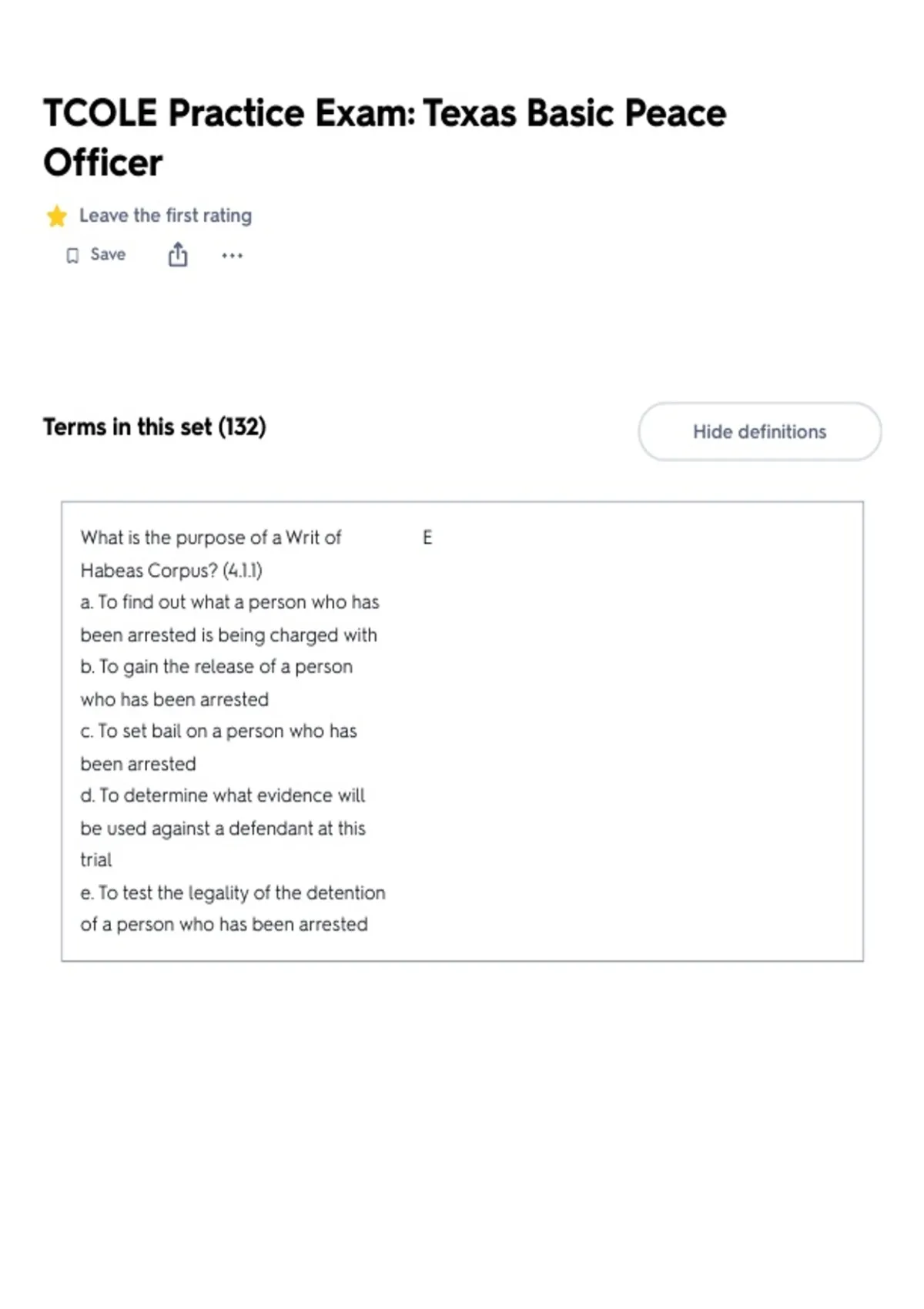Select answer option a about charges

(x=229, y=618)
